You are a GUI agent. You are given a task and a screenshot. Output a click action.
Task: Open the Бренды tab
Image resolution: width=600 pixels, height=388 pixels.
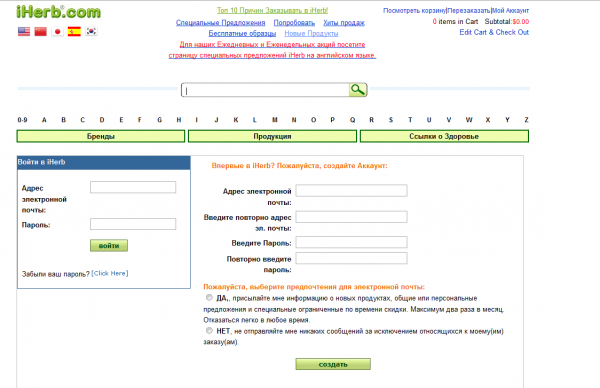[x=101, y=136]
